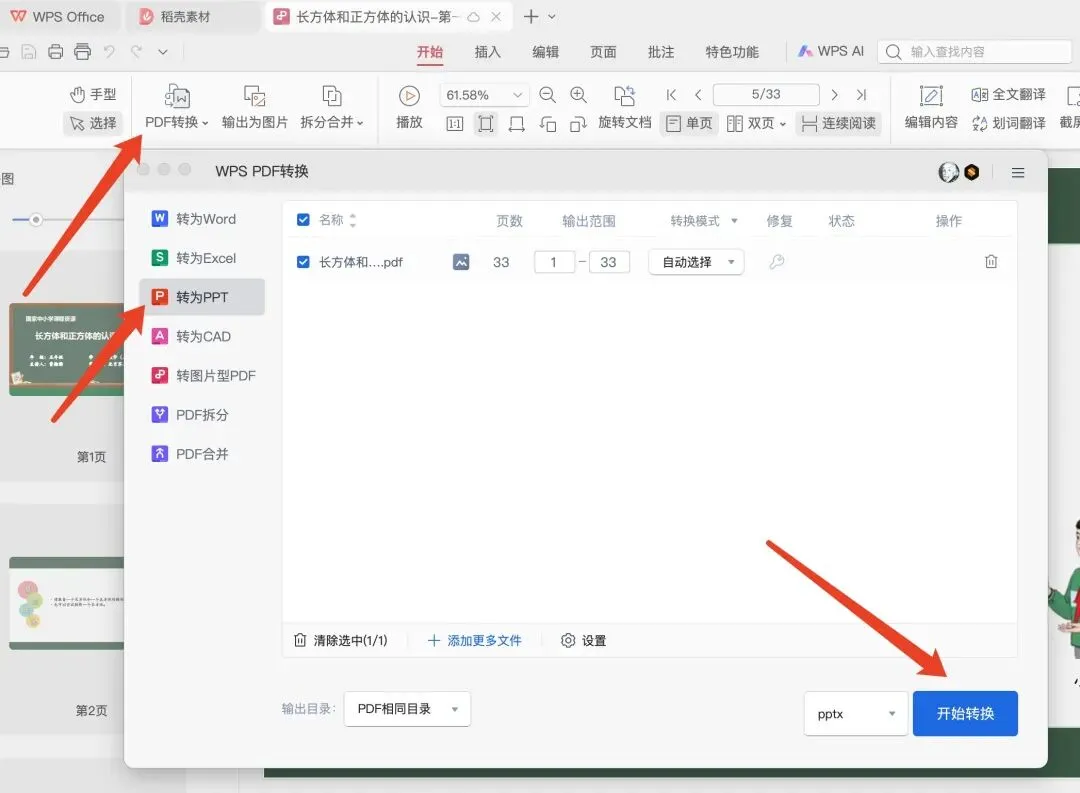Open the 设置 settings button

tap(583, 641)
